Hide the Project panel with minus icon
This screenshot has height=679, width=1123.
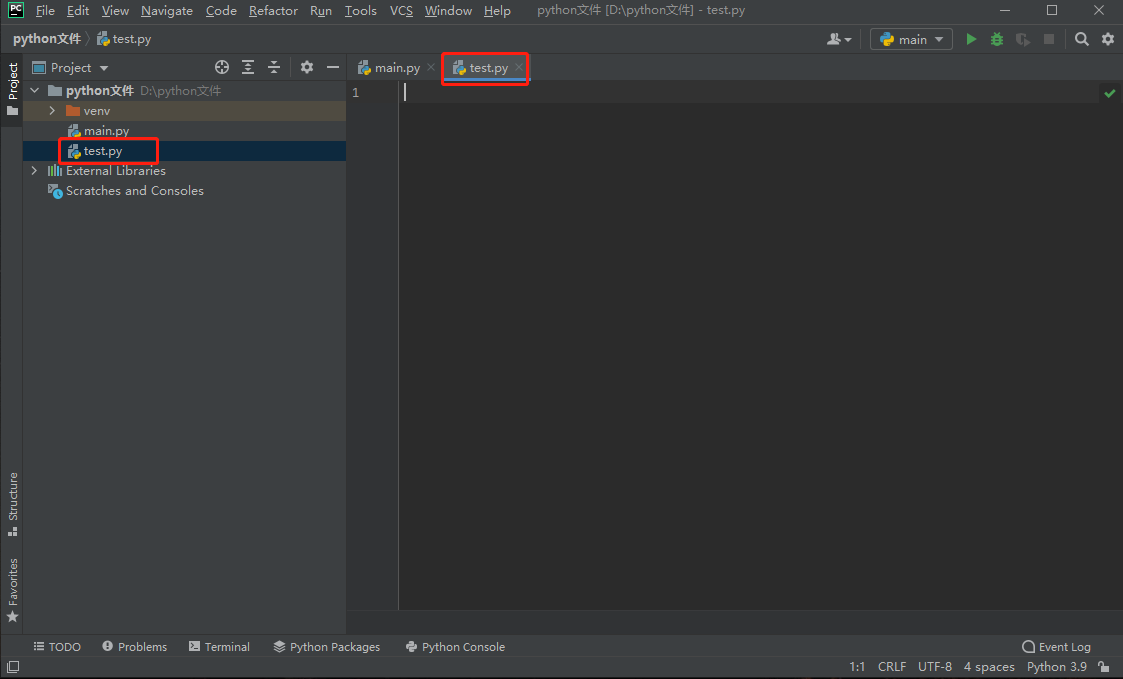332,67
